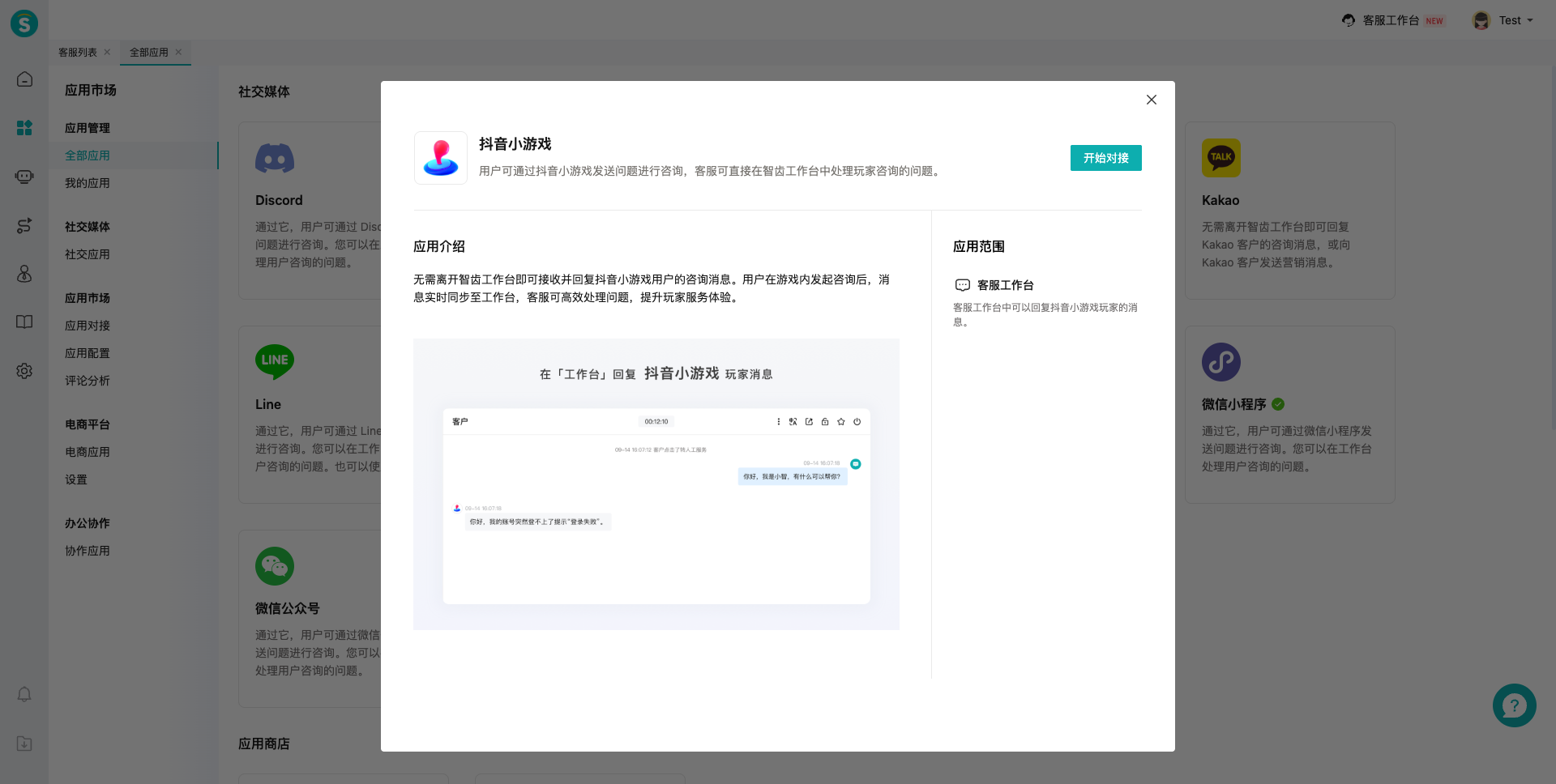Open the download inbox icon in the sidebar

click(x=24, y=744)
